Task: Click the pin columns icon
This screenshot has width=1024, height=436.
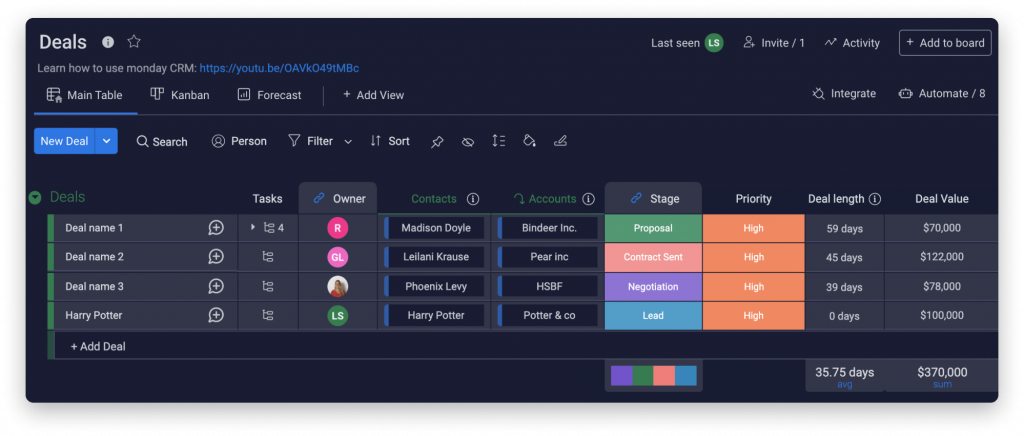Action: [437, 142]
